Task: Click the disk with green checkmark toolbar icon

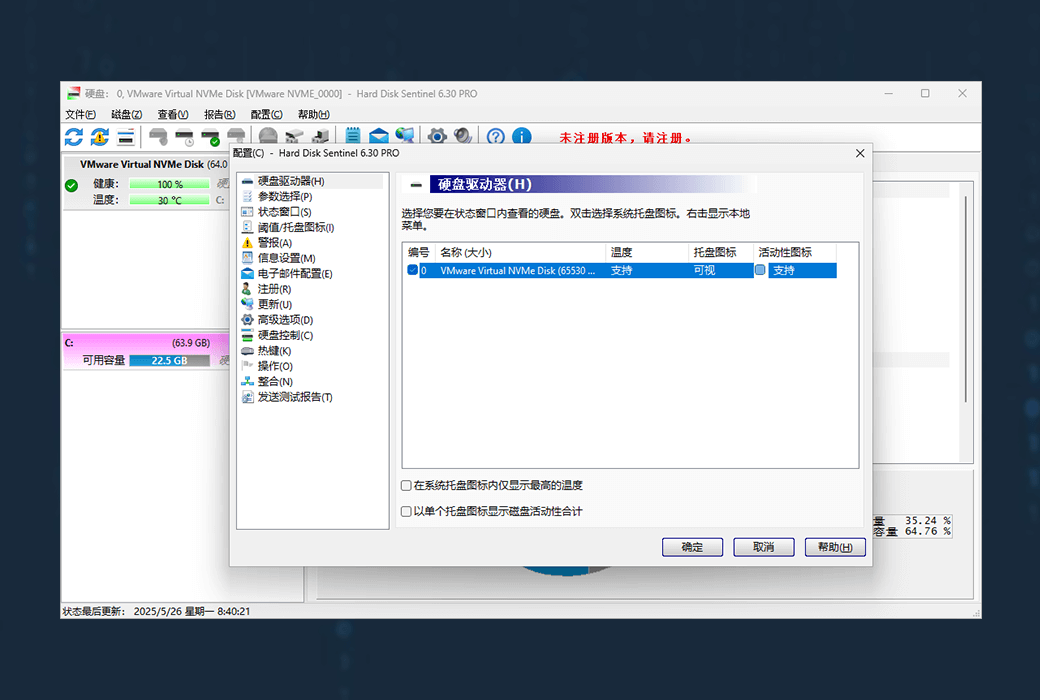Action: tap(210, 137)
